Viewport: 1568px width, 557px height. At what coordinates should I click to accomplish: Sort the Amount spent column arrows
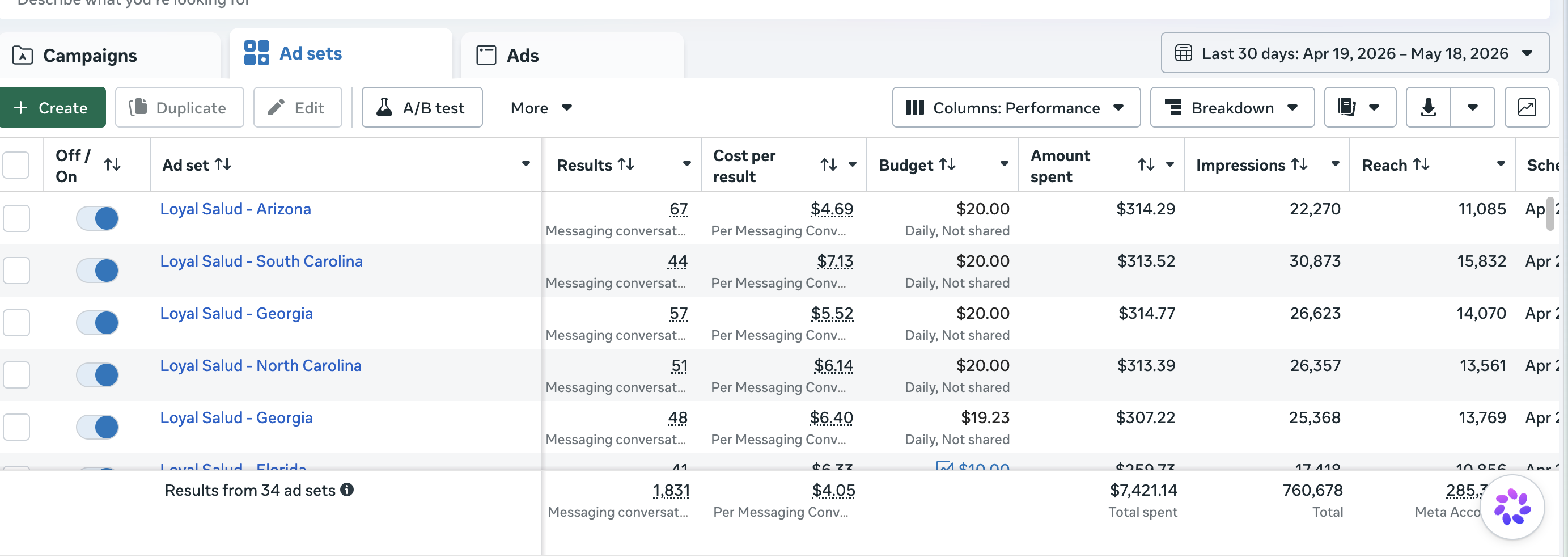coord(1146,164)
